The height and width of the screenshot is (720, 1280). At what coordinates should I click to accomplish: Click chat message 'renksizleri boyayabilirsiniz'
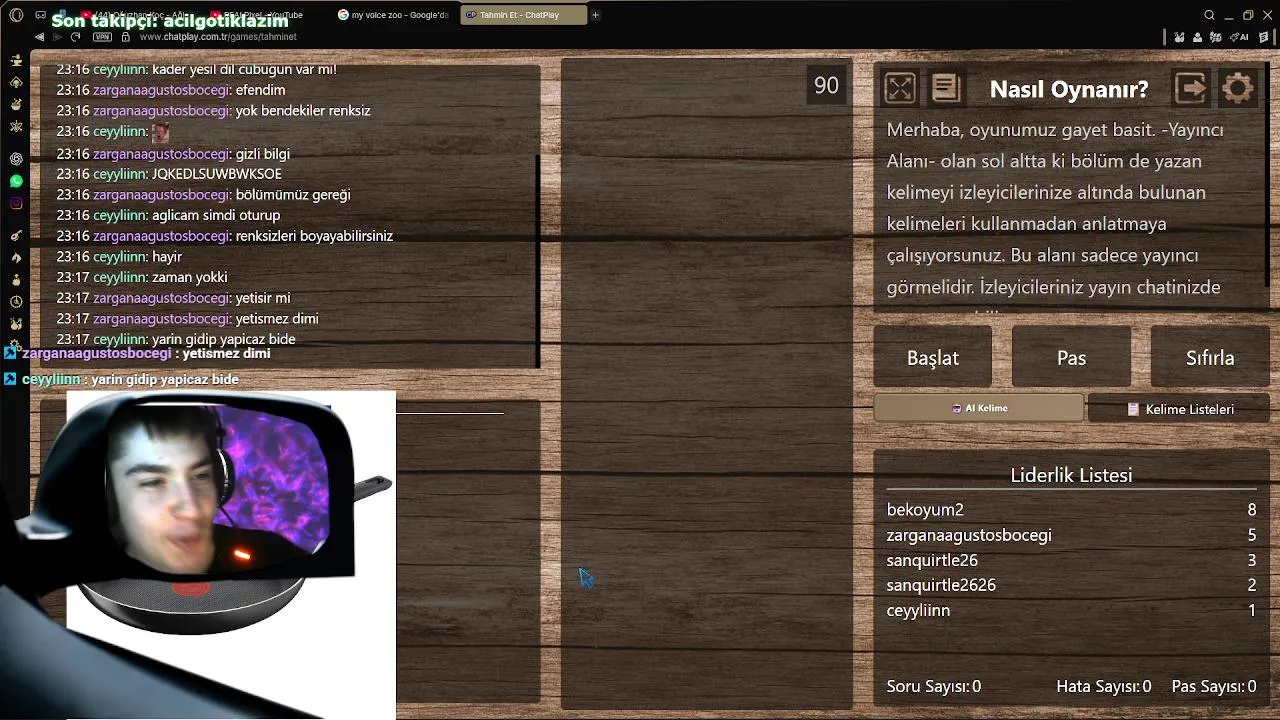[314, 236]
